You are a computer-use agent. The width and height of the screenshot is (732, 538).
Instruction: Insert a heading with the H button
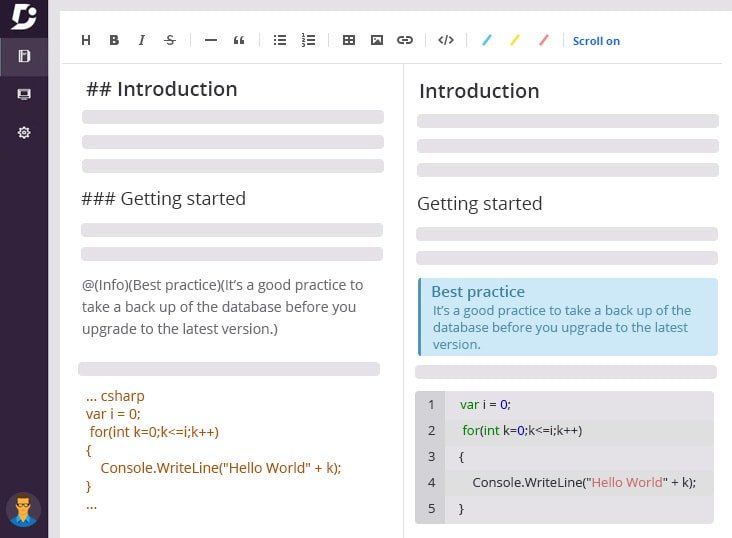86,41
